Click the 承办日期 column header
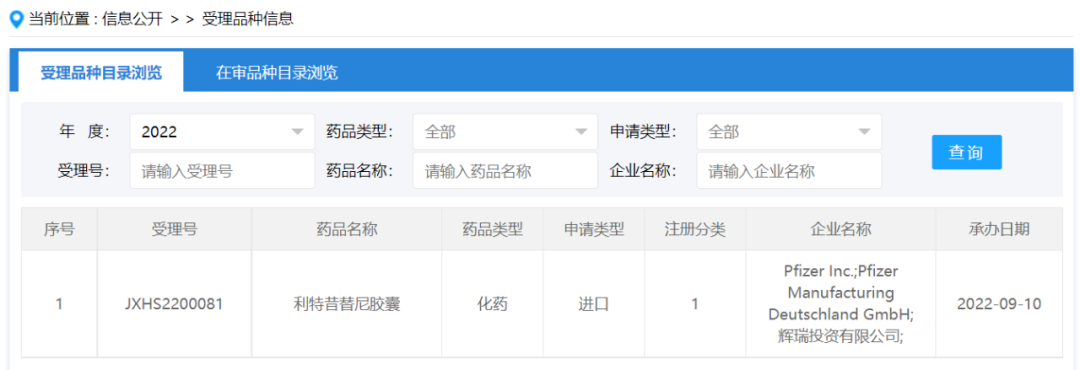This screenshot has height=370, width=1080. point(999,229)
